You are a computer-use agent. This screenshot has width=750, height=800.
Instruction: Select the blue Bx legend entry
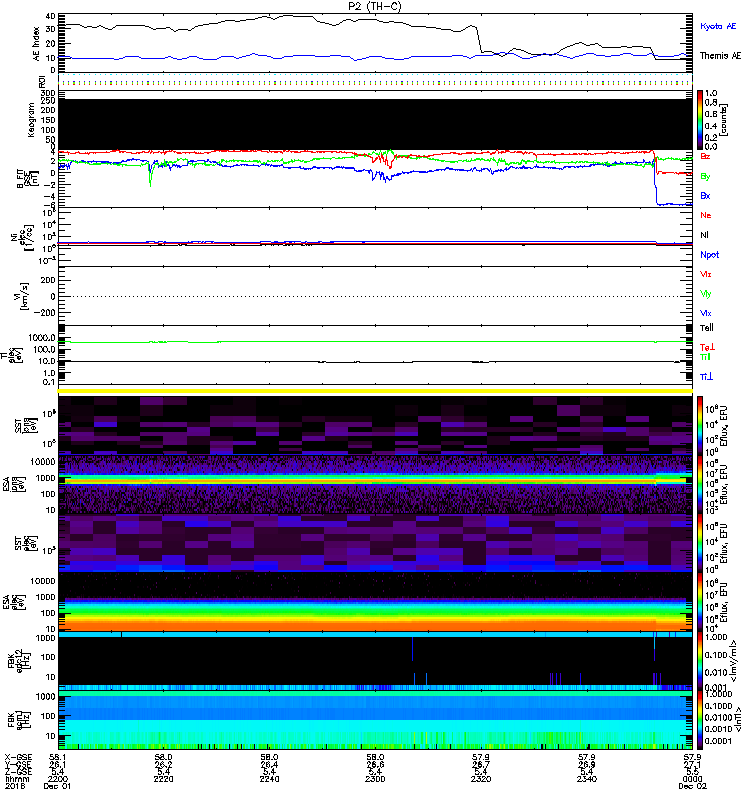coord(706,196)
